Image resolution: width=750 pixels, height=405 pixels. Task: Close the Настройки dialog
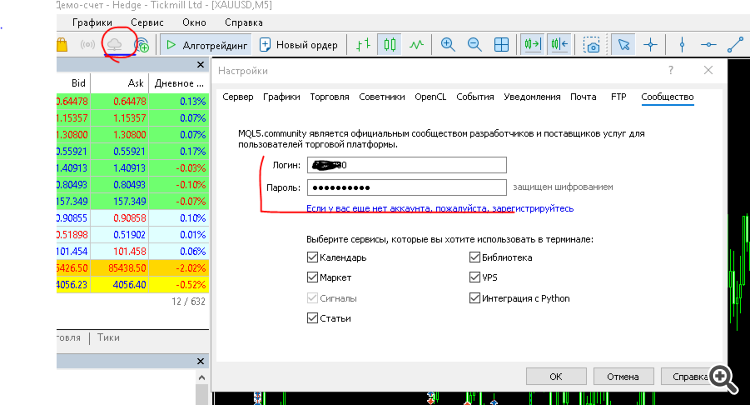(708, 70)
